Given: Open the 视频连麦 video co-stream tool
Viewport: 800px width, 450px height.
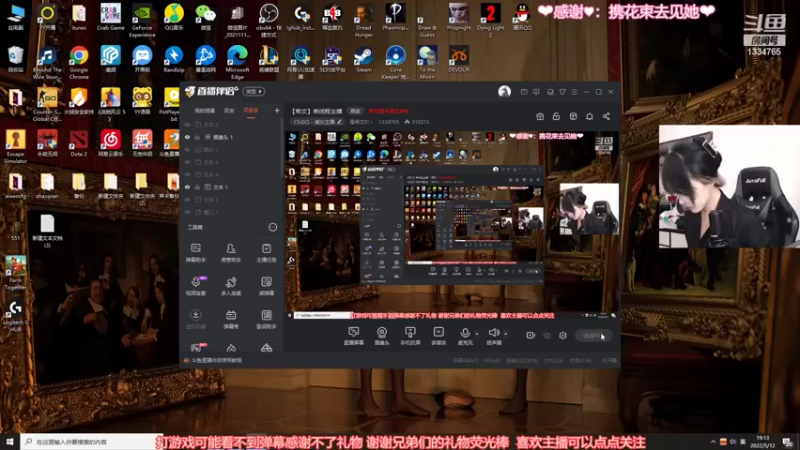Looking at the screenshot, I should pos(195,286).
